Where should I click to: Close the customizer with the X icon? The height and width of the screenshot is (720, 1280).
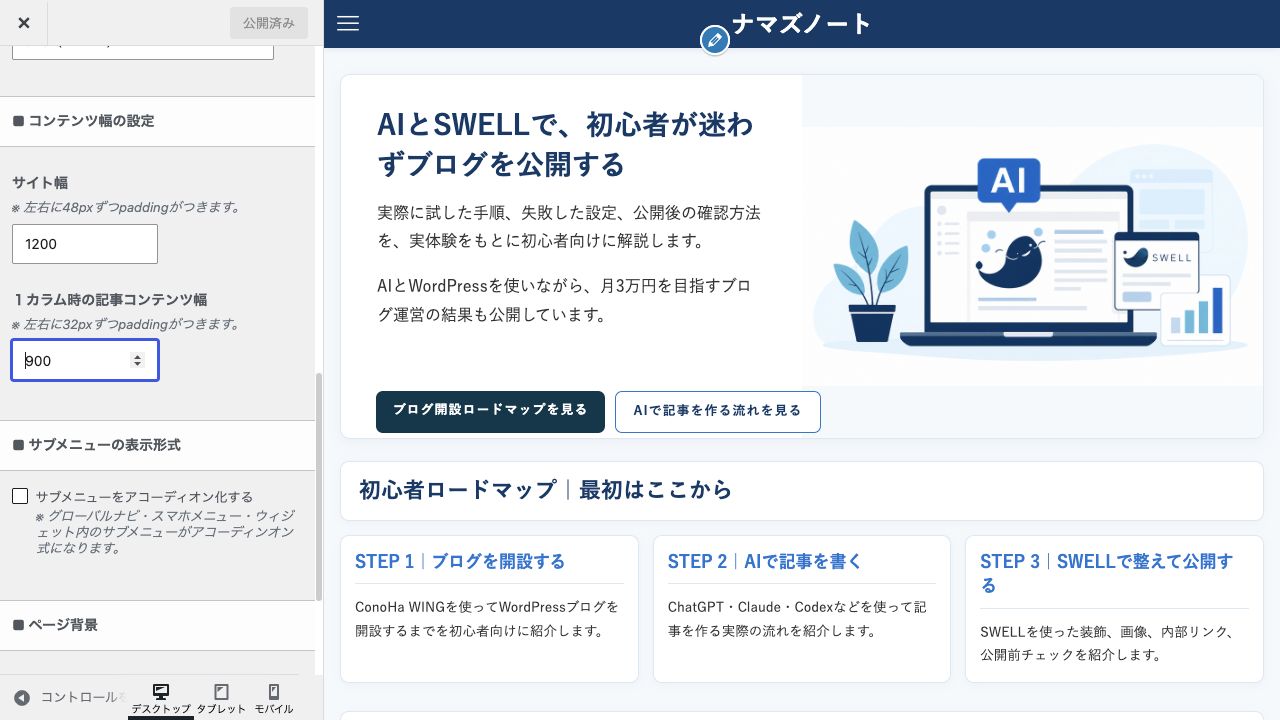click(24, 23)
